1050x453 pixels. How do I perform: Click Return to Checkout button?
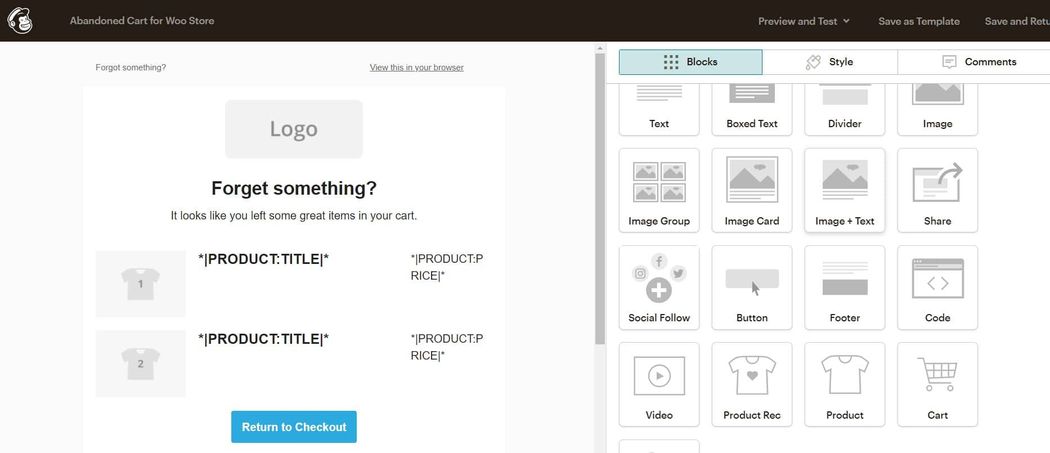click(294, 427)
